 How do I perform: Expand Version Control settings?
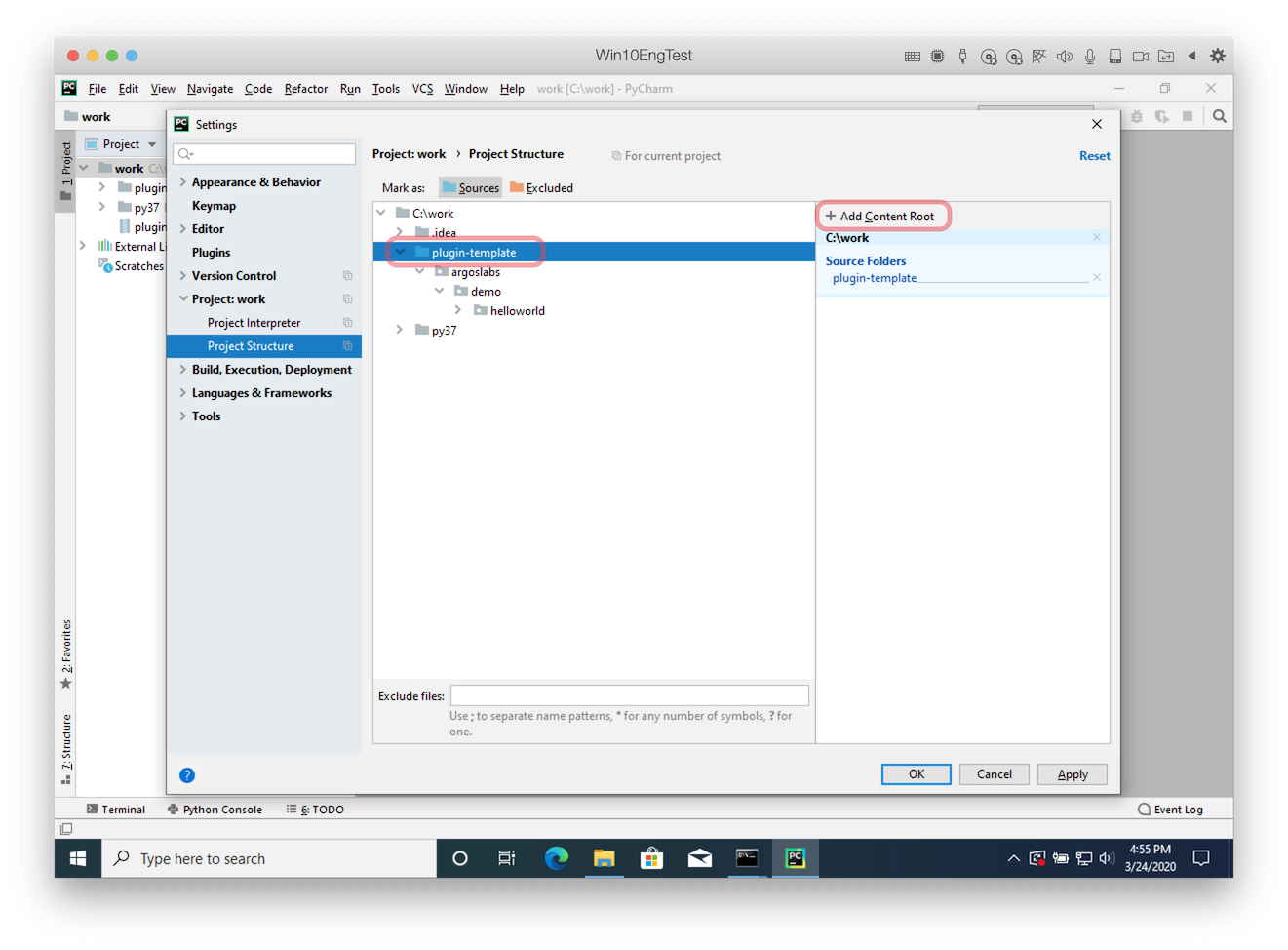(x=182, y=276)
